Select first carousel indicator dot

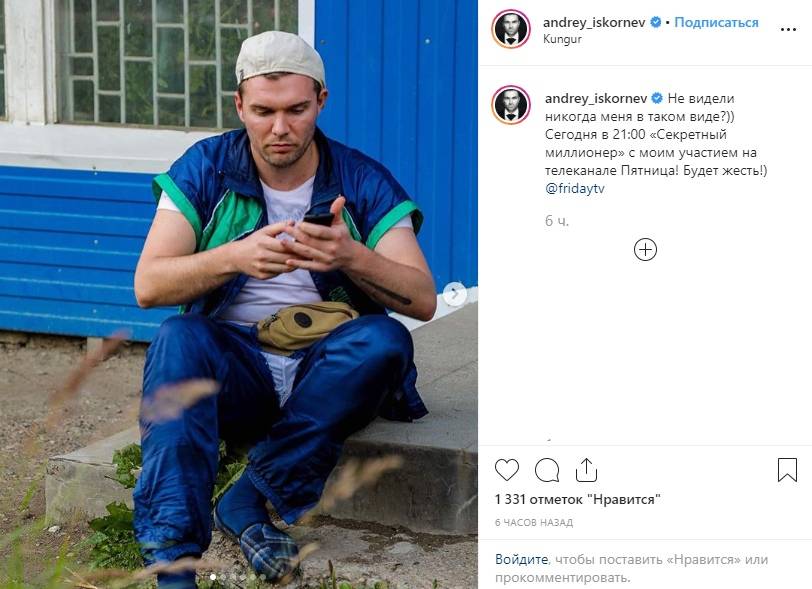tap(213, 577)
